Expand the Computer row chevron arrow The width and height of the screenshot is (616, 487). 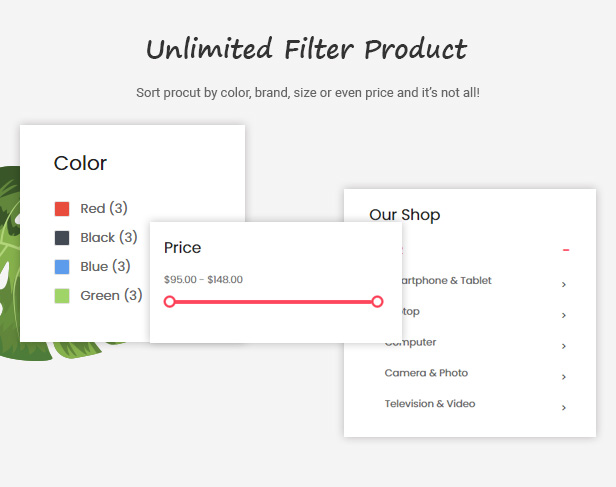point(564,346)
